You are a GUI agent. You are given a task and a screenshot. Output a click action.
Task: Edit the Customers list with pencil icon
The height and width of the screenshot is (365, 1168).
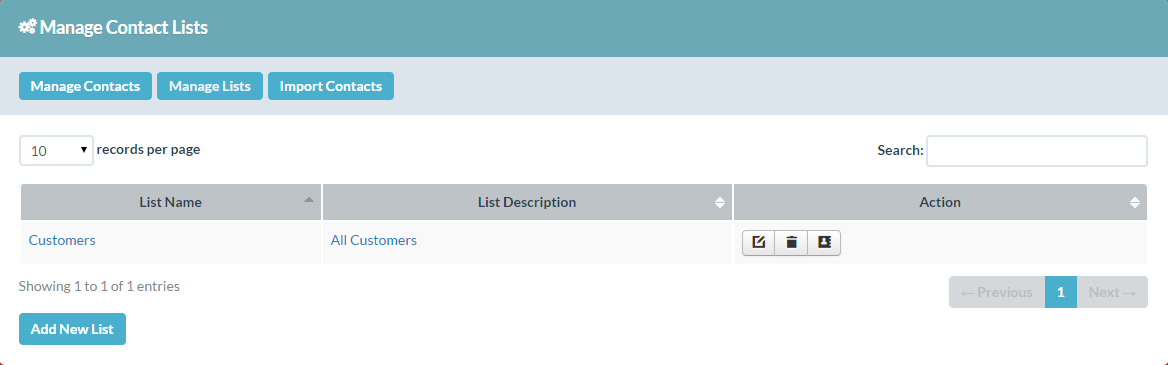tap(758, 243)
